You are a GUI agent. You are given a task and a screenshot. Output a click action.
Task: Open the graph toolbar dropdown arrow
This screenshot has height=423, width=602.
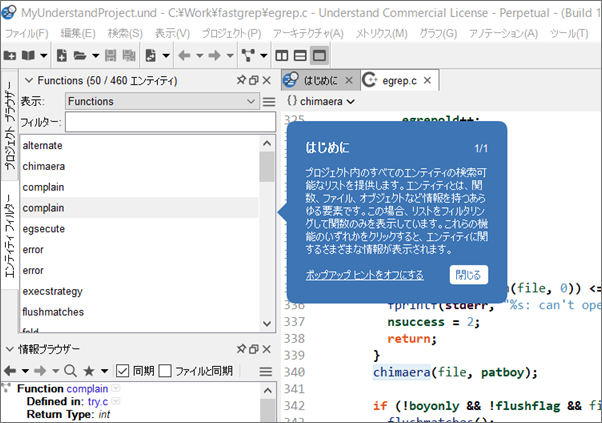(x=264, y=56)
